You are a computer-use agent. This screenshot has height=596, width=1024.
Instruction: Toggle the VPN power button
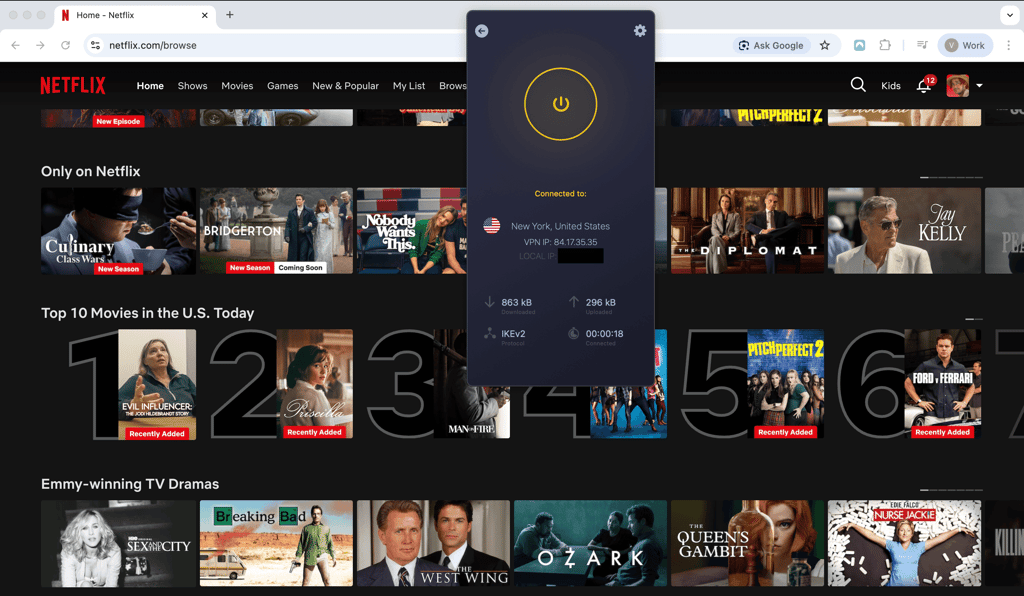[x=560, y=104]
